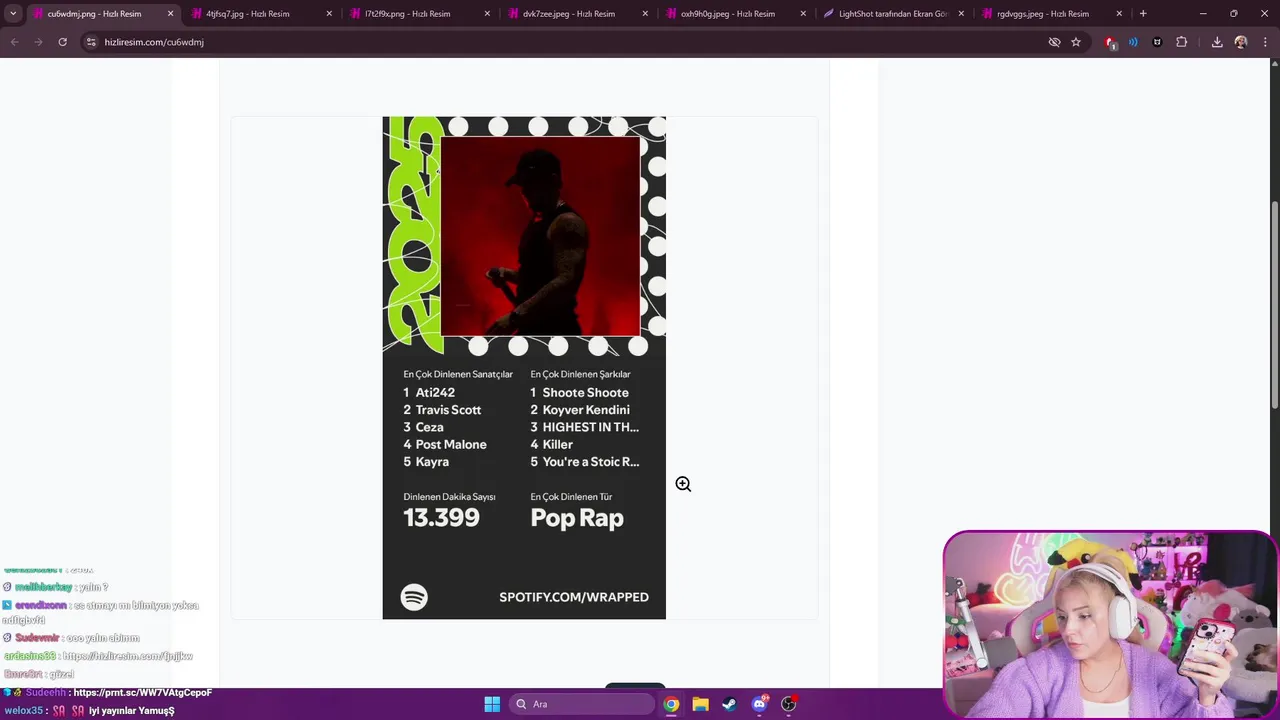
Task: Click the artist name Travis Scott
Action: (x=448, y=410)
